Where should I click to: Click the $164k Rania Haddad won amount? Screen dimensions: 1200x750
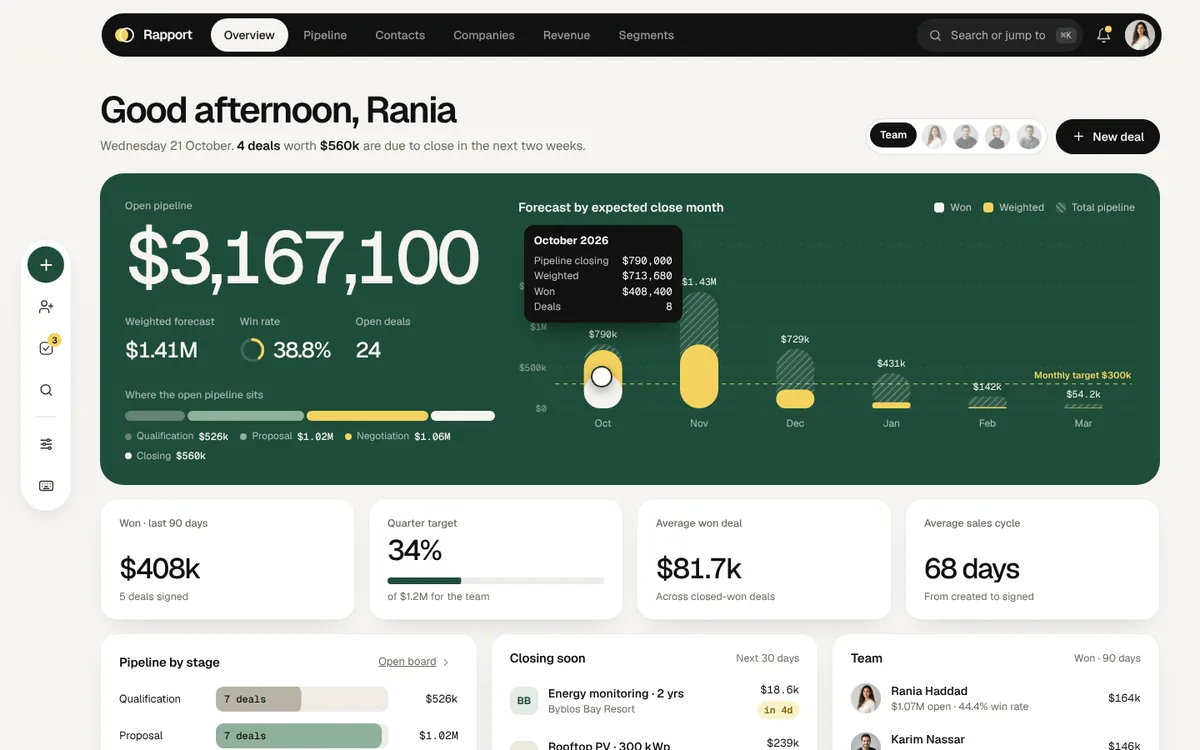pyautogui.click(x=1124, y=698)
